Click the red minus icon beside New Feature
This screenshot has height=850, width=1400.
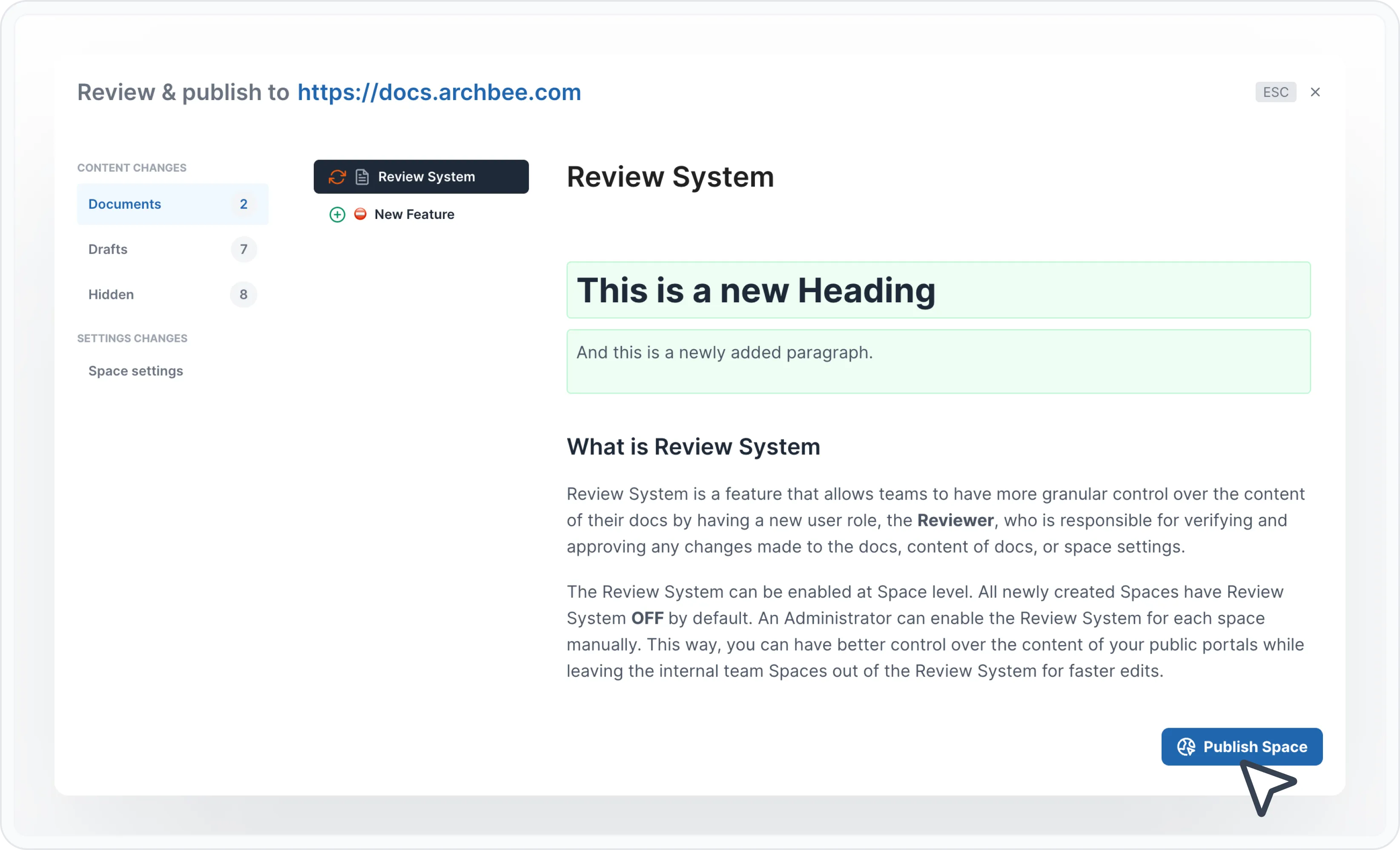(360, 214)
